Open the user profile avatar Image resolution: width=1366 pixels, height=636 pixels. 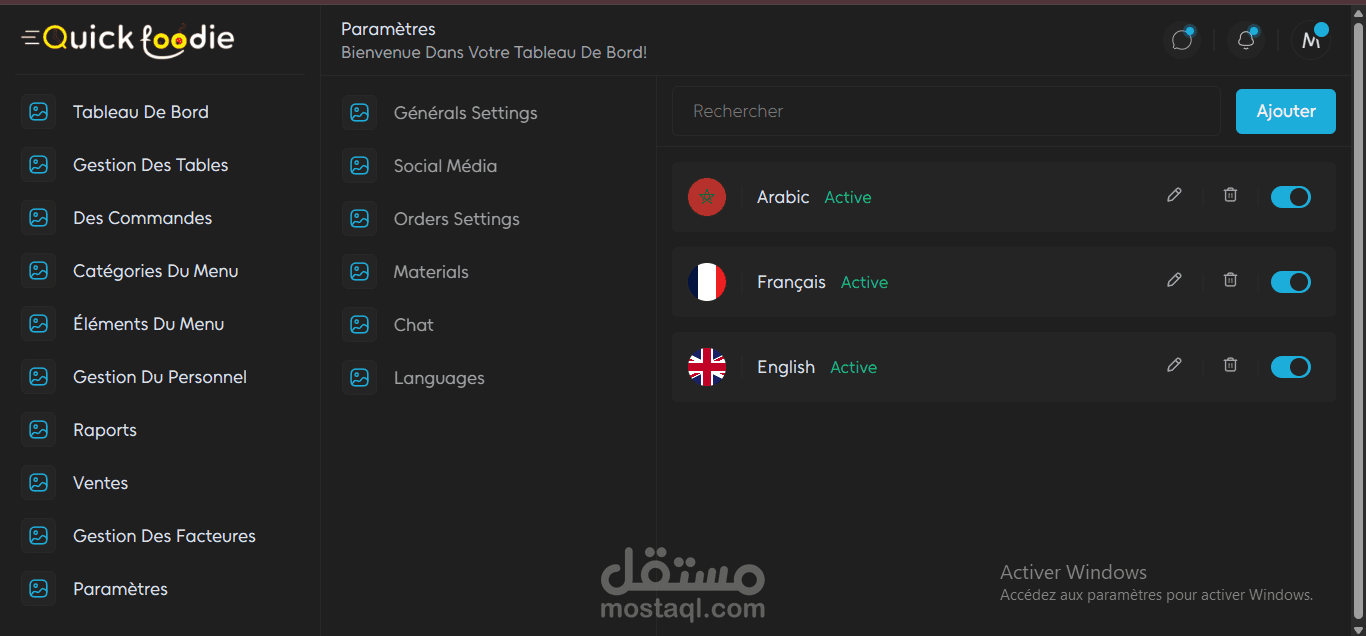(1310, 40)
